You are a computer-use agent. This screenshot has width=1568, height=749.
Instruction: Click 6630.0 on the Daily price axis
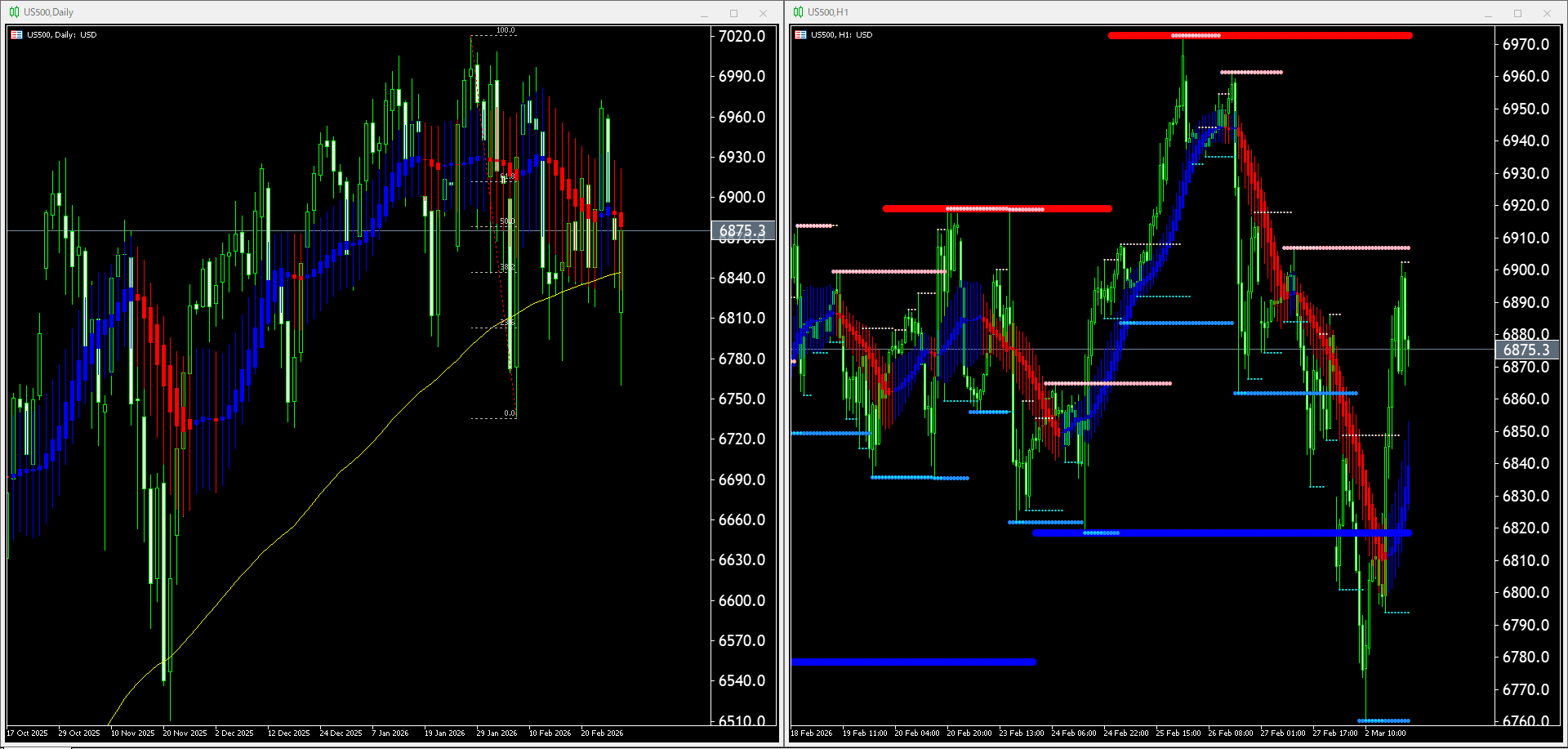pyautogui.click(x=742, y=560)
